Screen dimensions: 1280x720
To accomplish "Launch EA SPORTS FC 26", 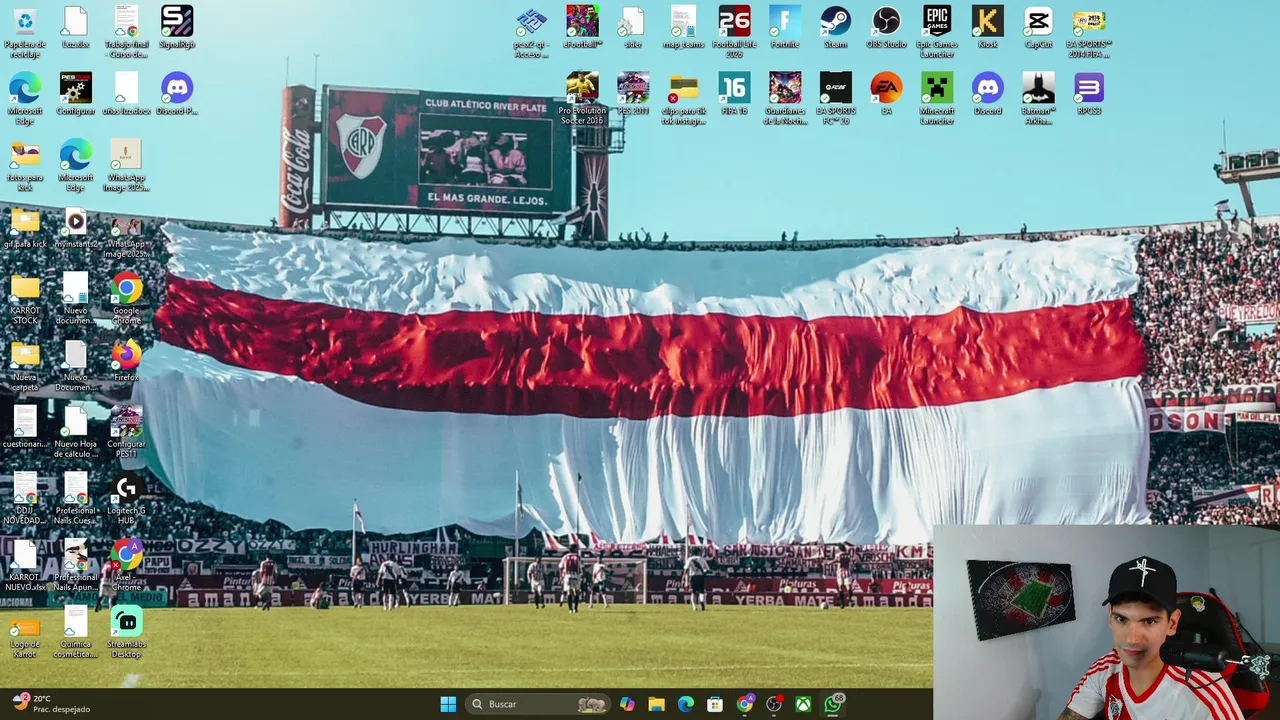I will pos(835,98).
